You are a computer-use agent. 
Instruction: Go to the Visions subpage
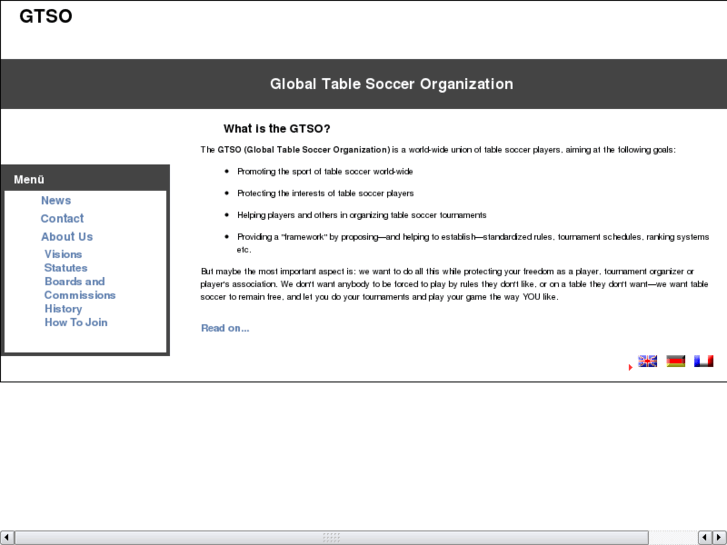(63, 254)
